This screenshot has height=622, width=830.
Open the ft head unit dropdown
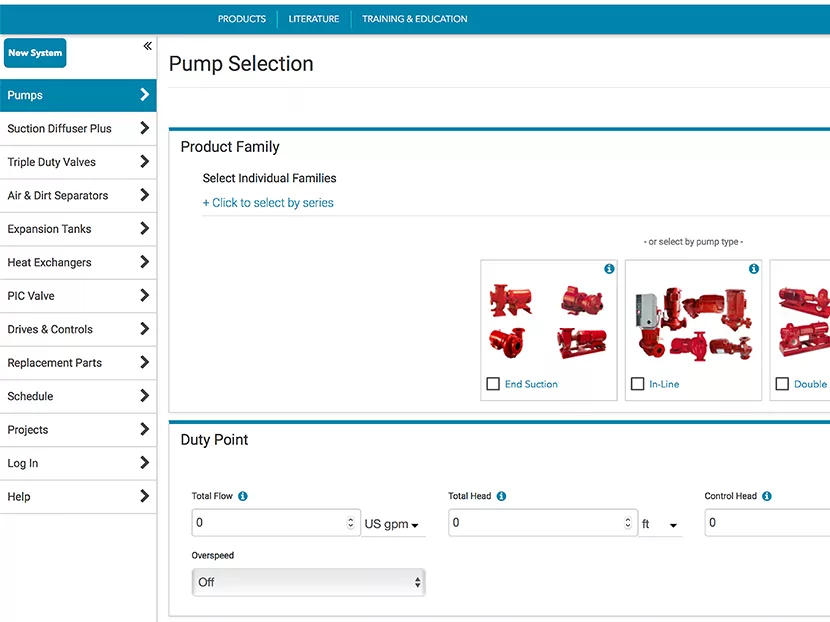(660, 524)
